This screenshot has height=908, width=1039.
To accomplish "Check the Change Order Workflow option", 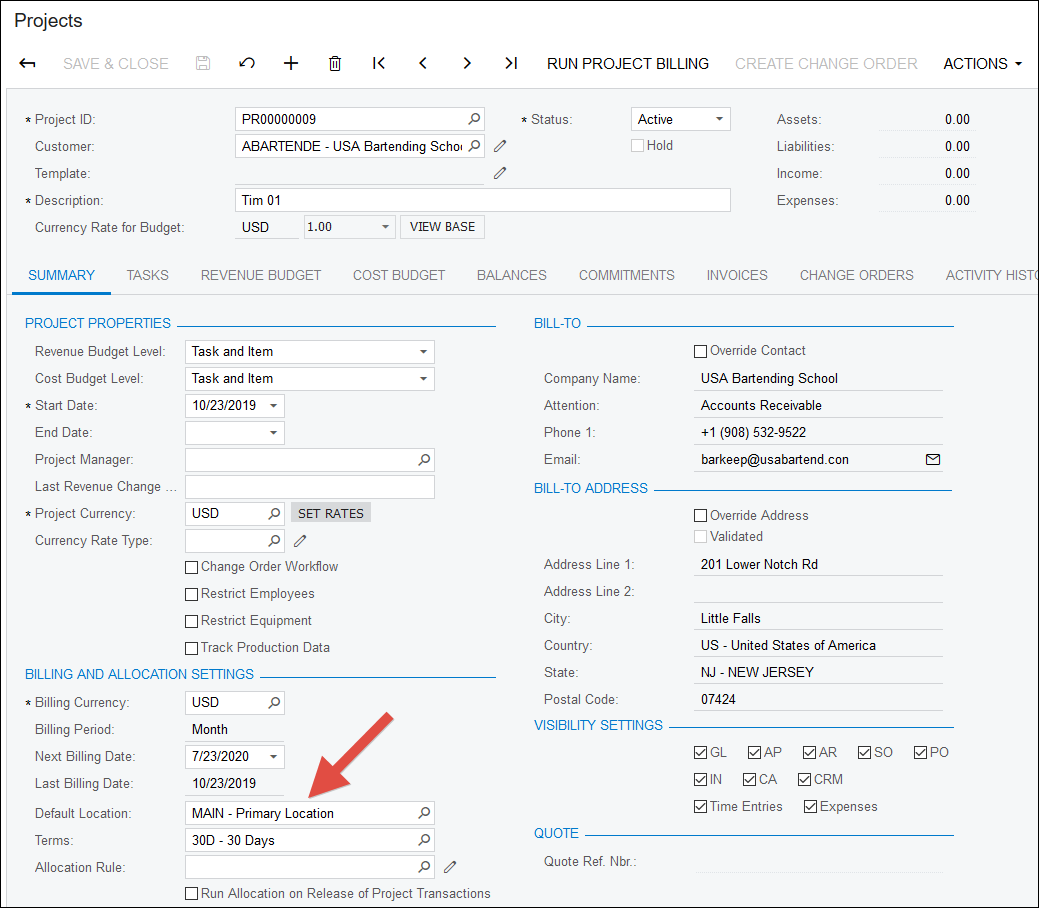I will tap(191, 566).
